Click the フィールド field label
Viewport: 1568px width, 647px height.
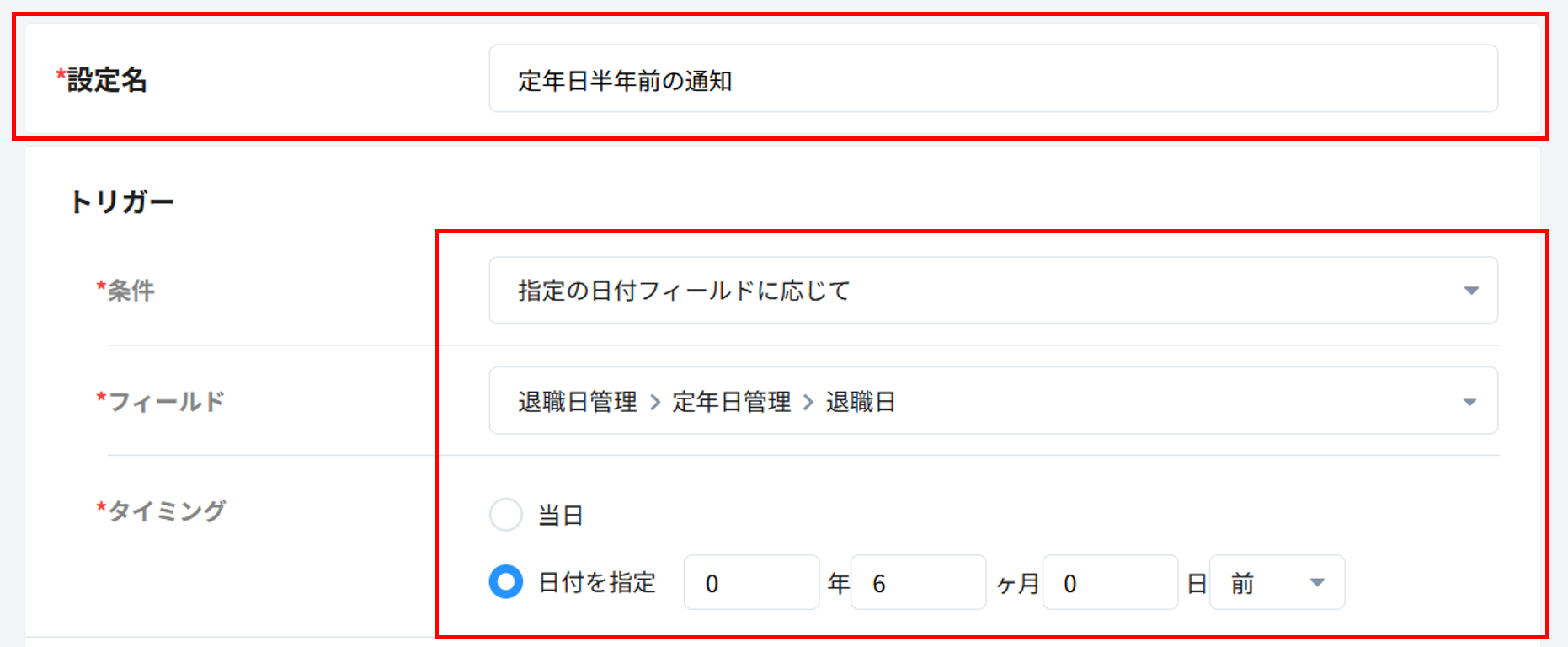166,401
